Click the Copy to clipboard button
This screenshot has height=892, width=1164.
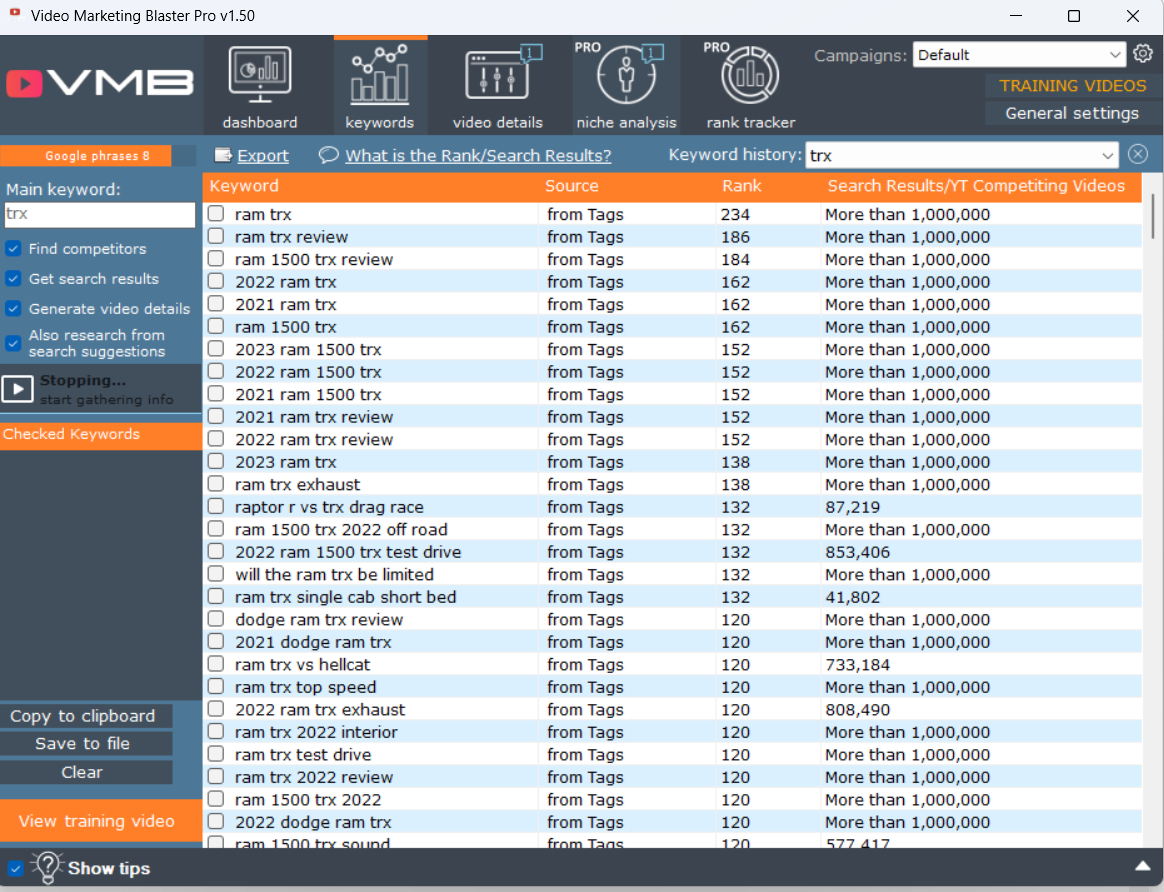click(83, 716)
